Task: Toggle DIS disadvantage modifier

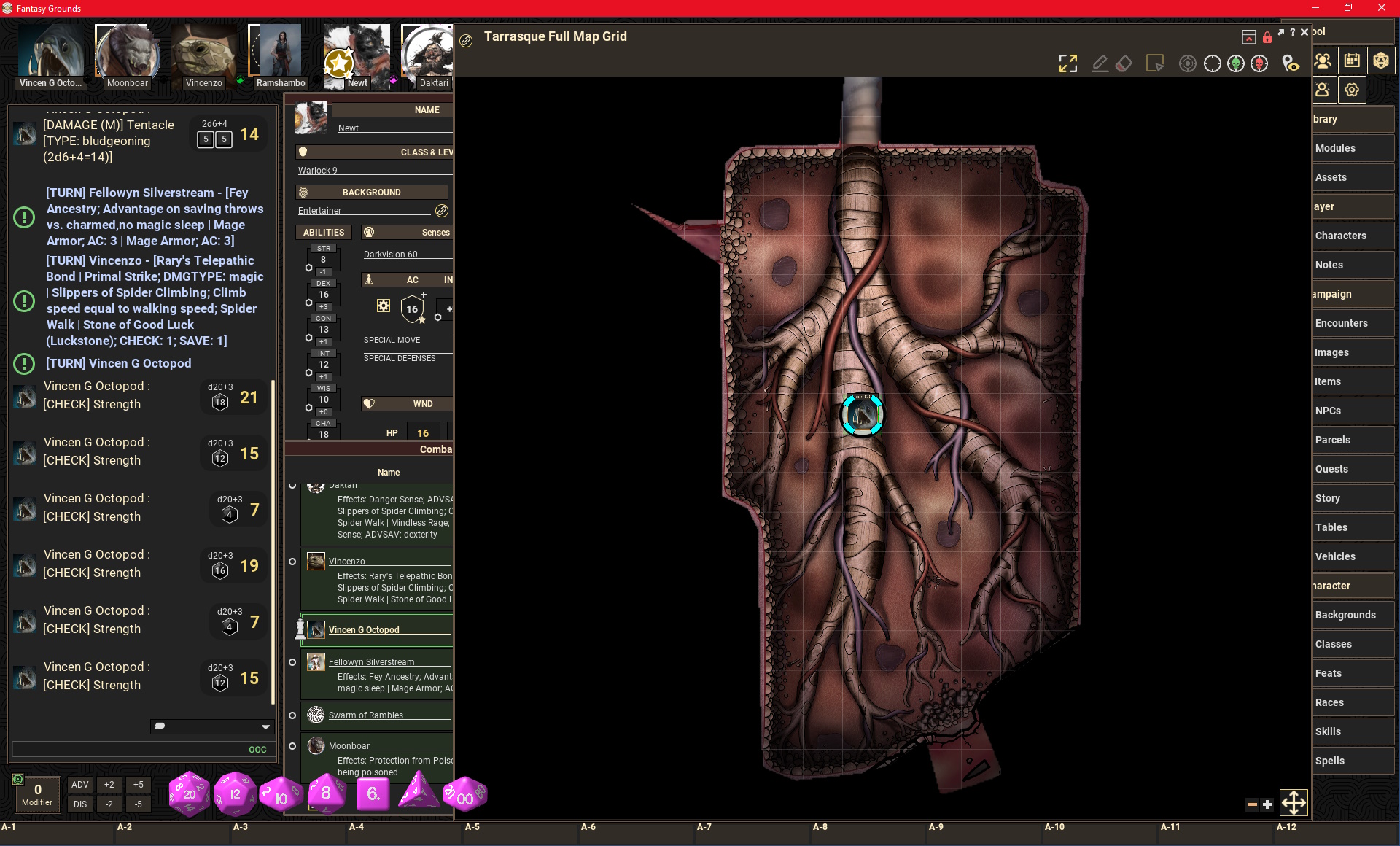Action: tap(80, 804)
